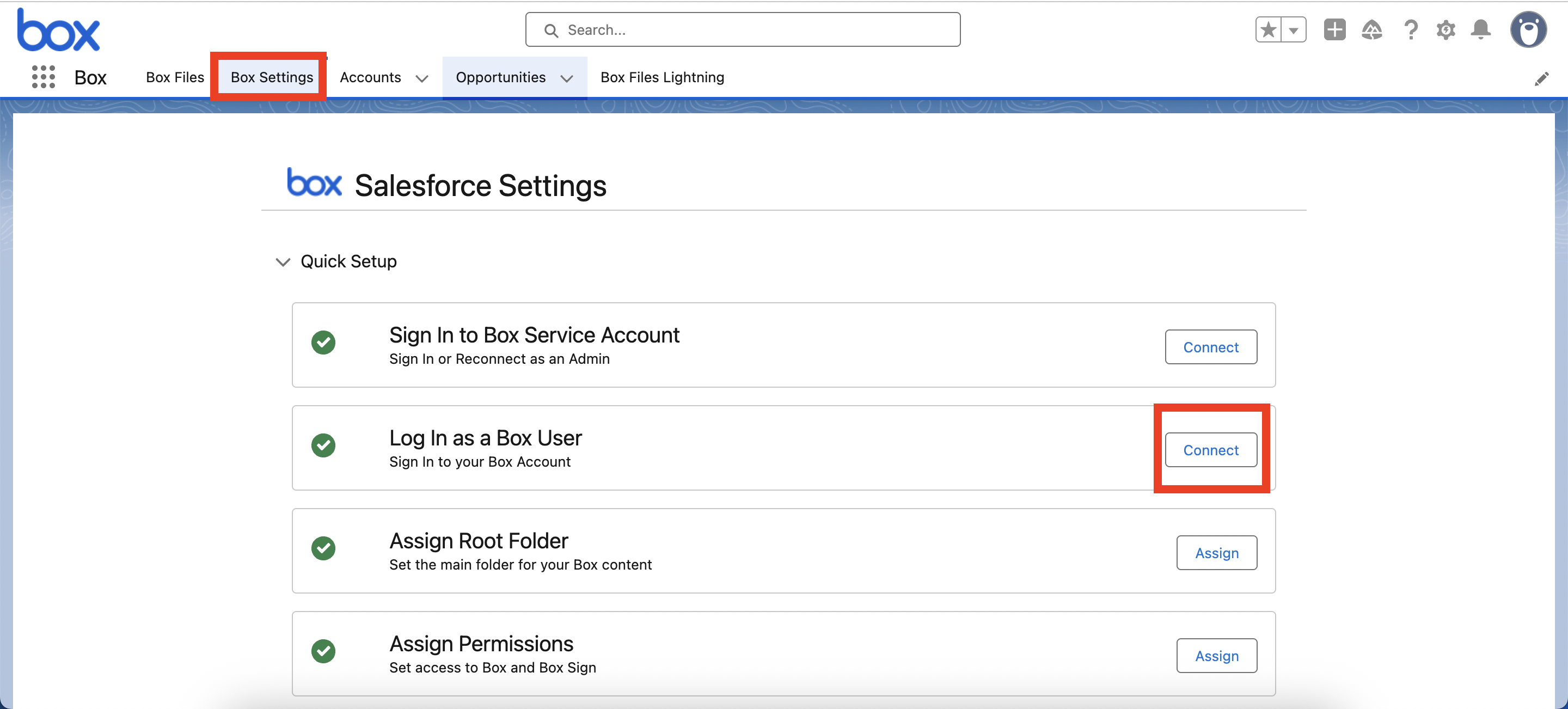Switch to the Box Files tab
This screenshot has height=709, width=1568.
tap(175, 77)
